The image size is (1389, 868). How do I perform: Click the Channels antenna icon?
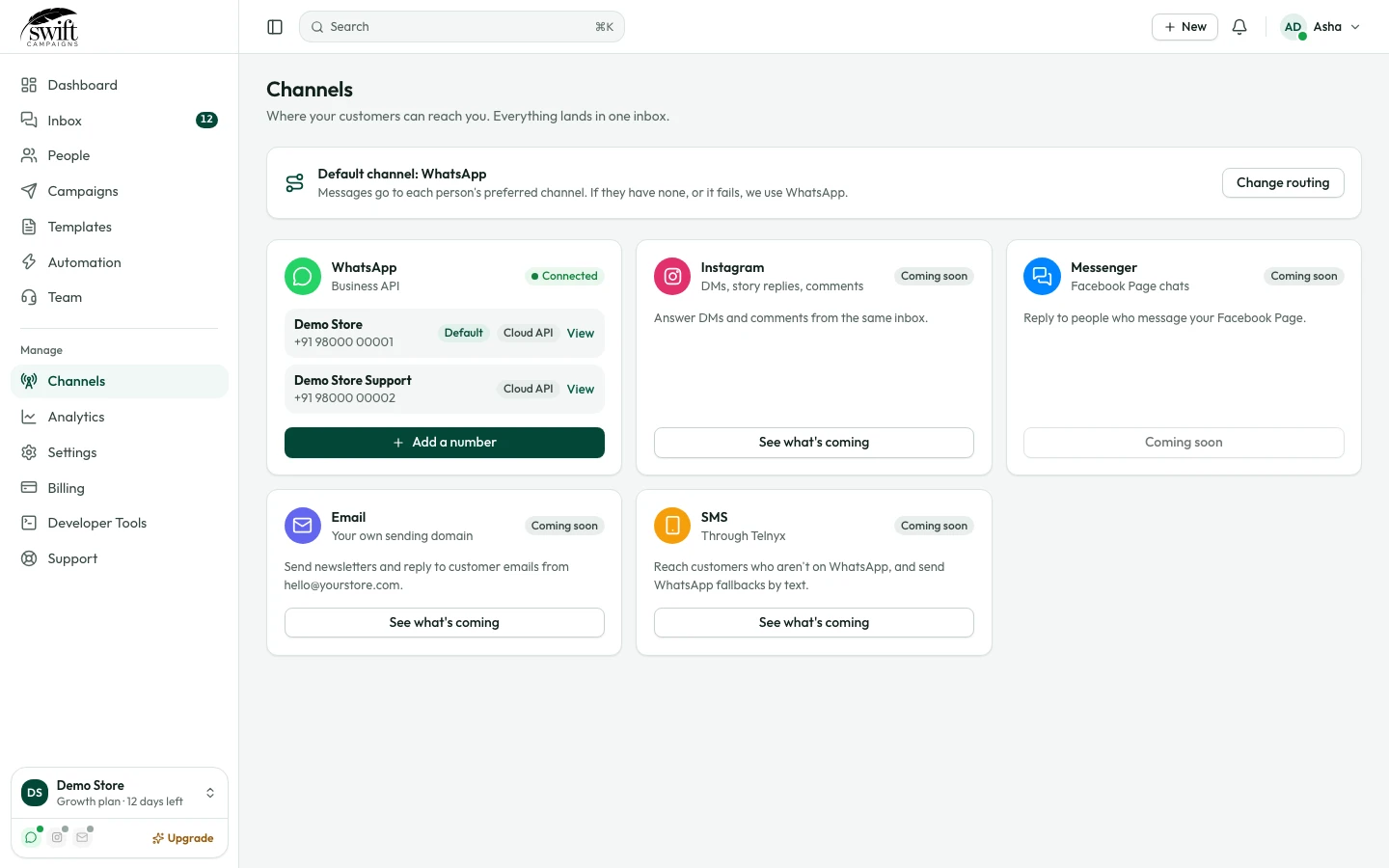(29, 381)
